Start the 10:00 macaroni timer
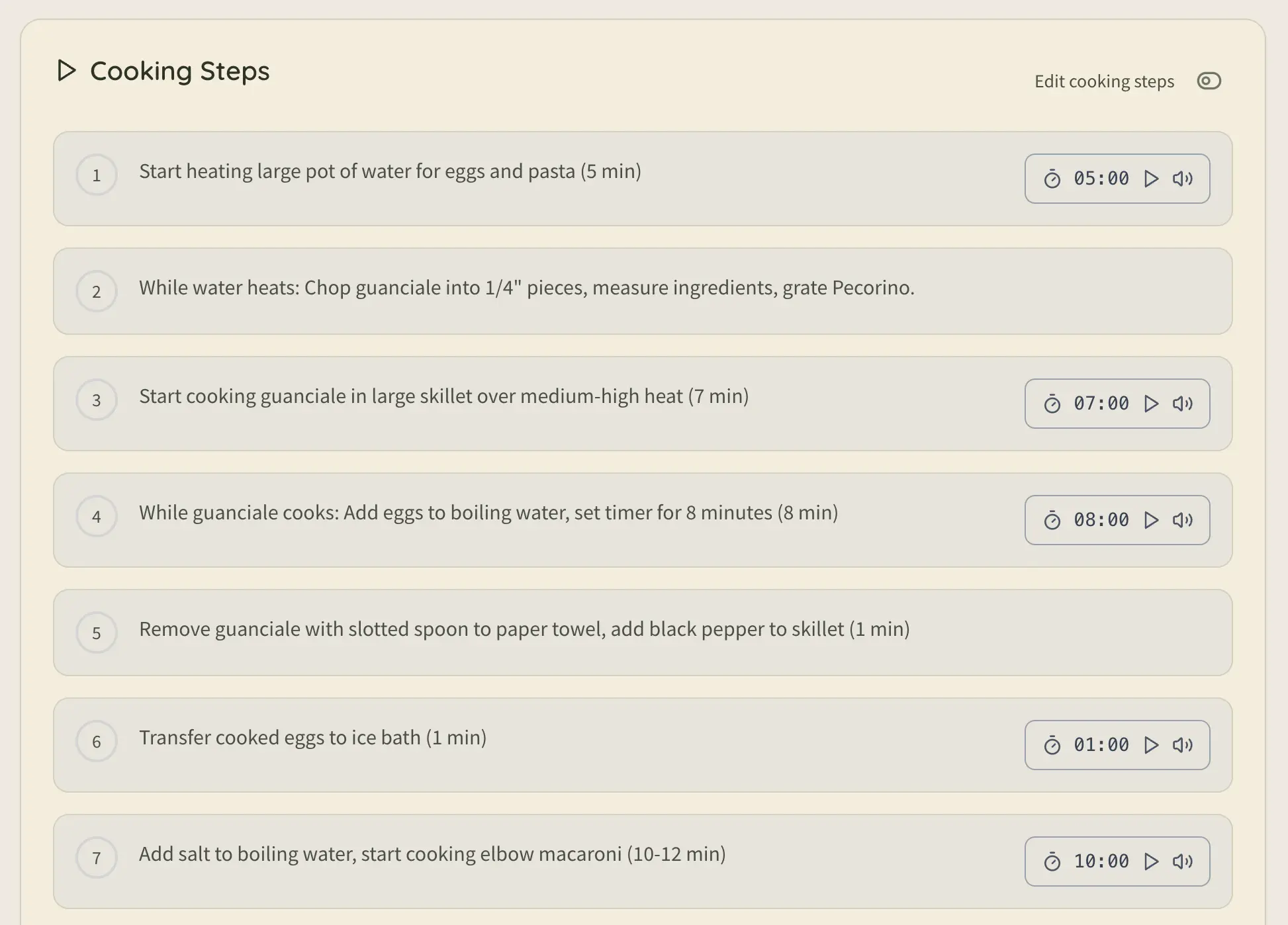Screen dimensions: 1288x925 (1151, 861)
